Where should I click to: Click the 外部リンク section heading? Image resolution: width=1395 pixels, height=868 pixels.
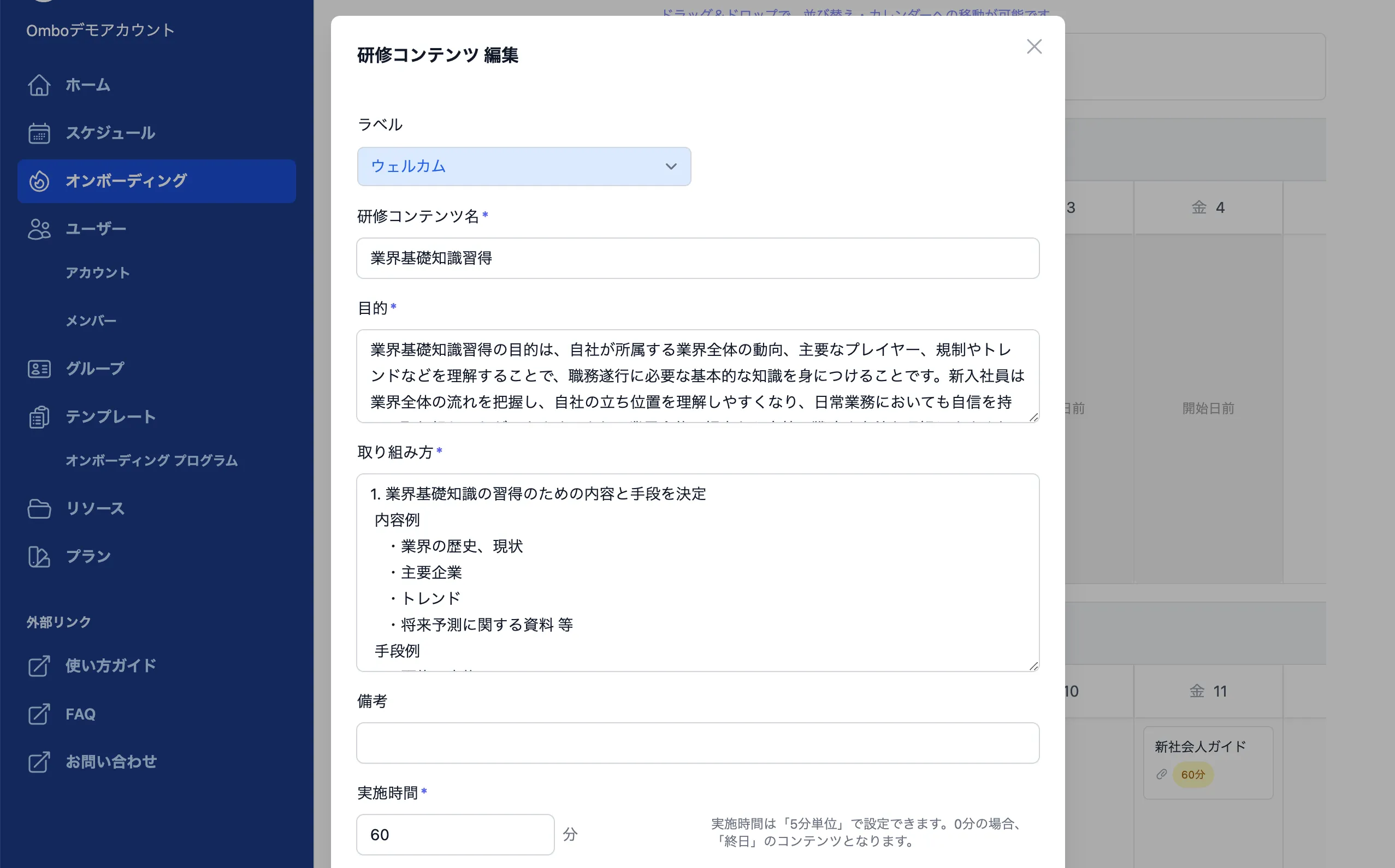click(58, 622)
